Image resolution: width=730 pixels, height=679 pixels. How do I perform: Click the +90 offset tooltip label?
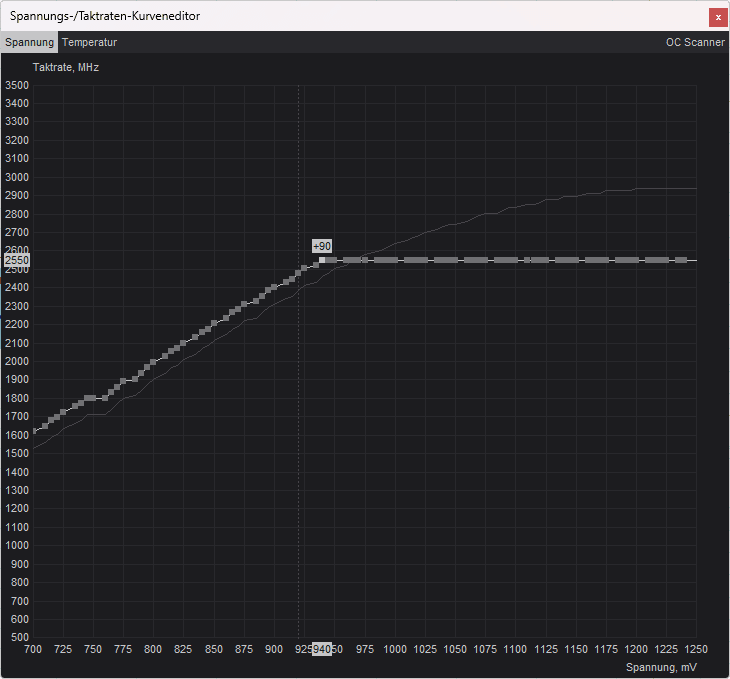(x=322, y=246)
